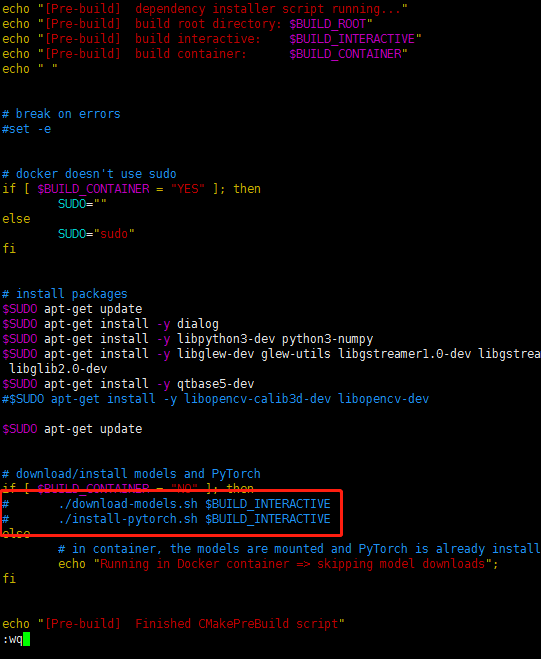Click the $BUILD_CONTAINER variable in echo line
Image resolution: width=541 pixels, height=659 pixels.
(345, 54)
